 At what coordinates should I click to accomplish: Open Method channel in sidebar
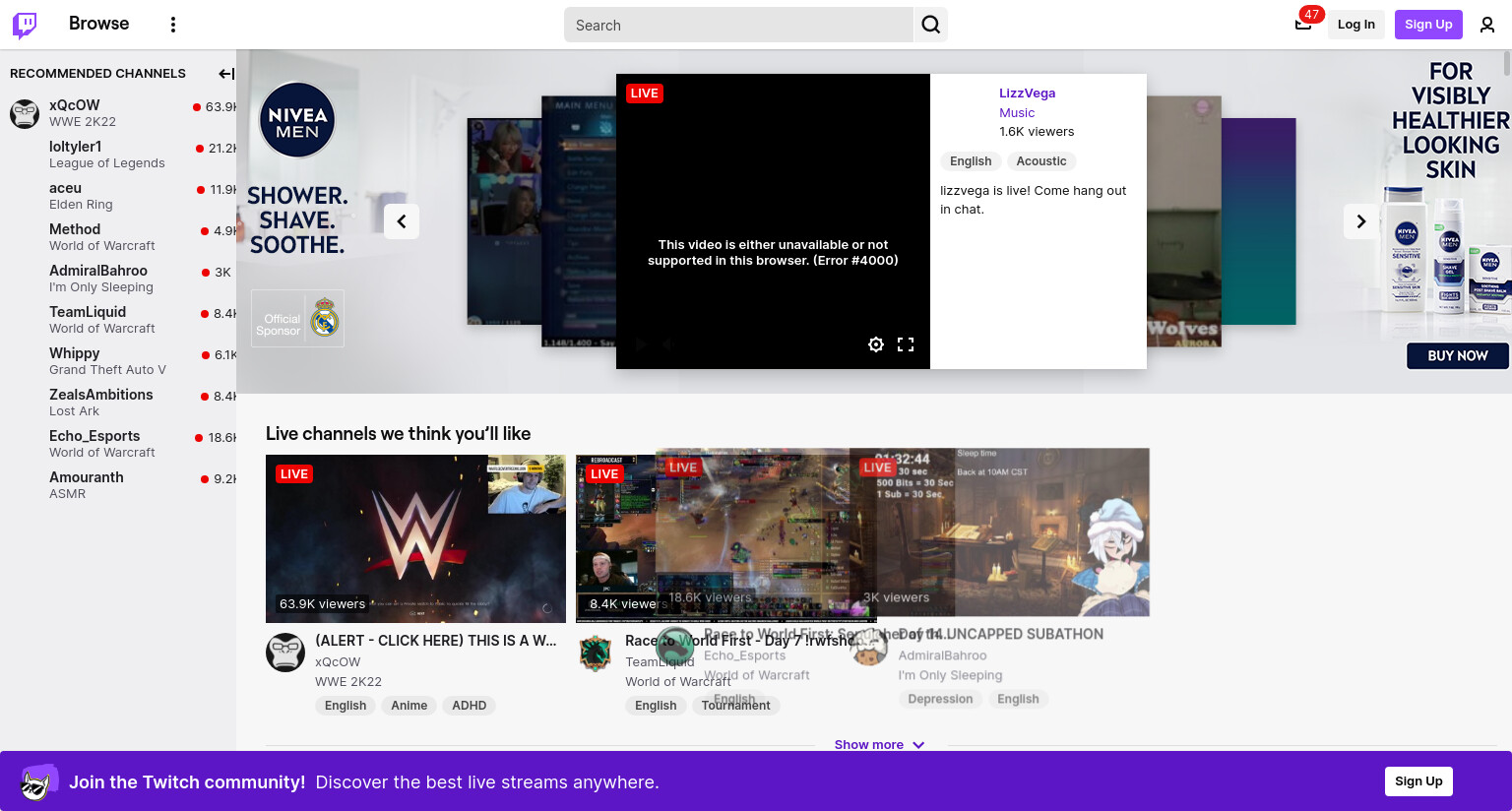(118, 237)
